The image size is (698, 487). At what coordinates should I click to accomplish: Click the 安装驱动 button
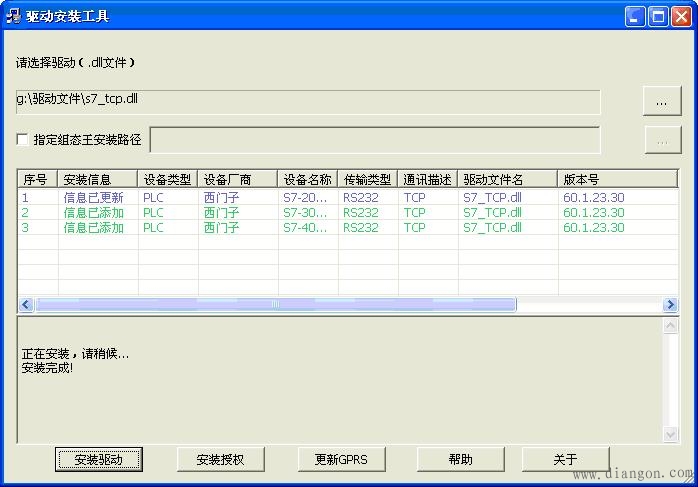tap(99, 459)
